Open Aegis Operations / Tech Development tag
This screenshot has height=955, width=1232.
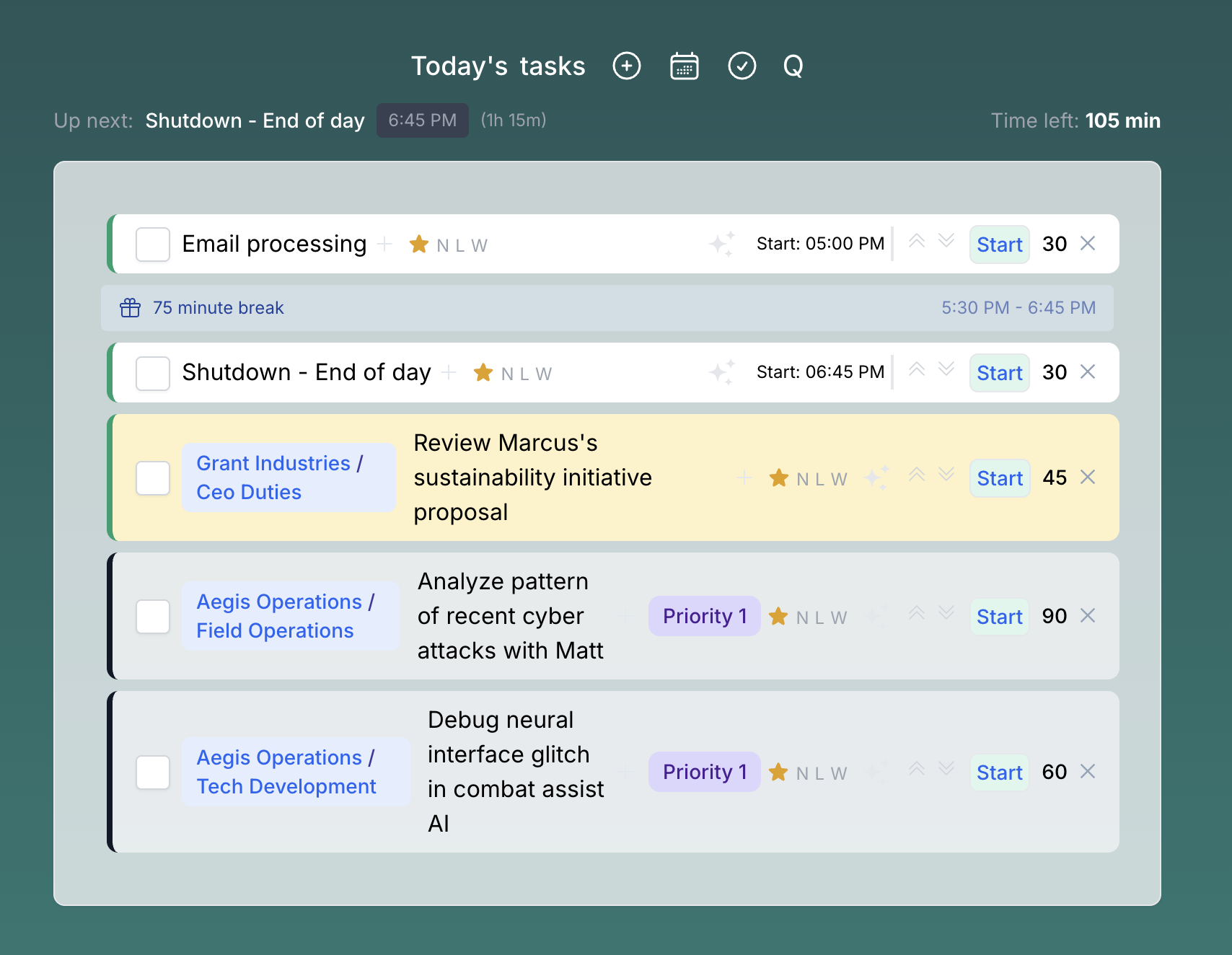click(296, 772)
